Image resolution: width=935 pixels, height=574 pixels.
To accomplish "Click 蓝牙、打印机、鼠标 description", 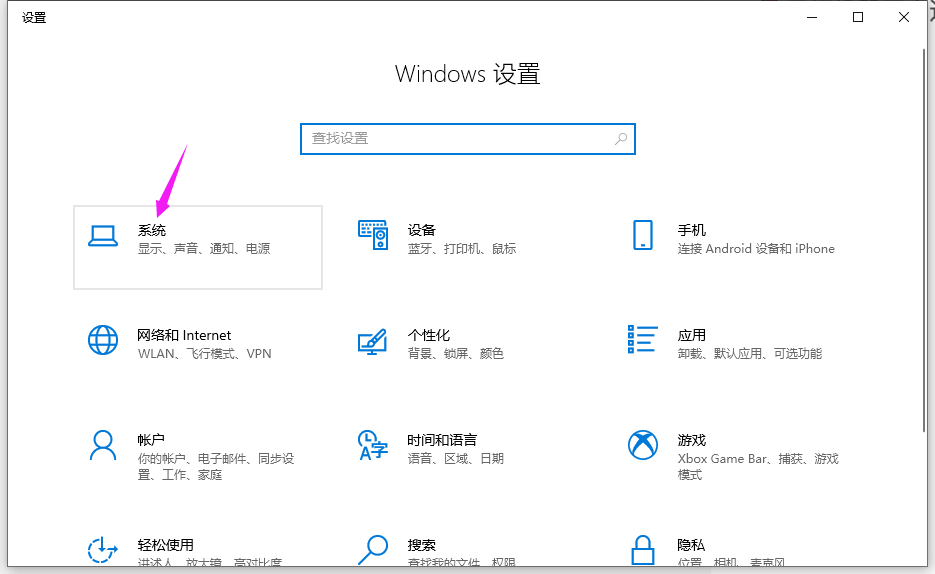I will pos(462,249).
